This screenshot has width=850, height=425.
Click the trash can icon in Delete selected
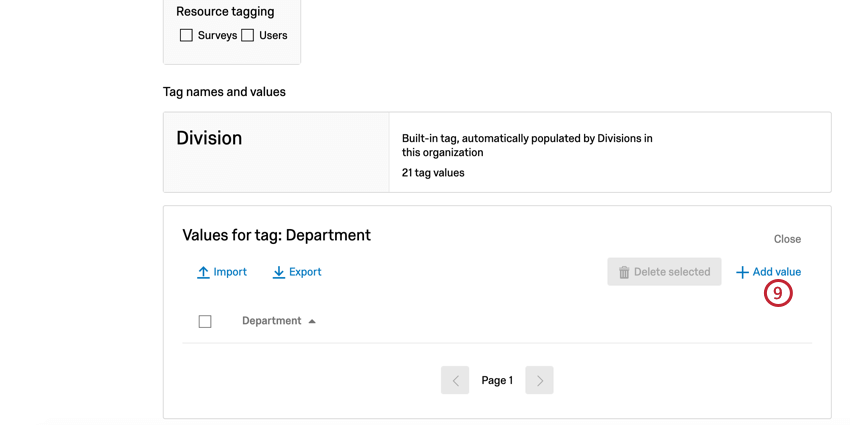coord(624,272)
